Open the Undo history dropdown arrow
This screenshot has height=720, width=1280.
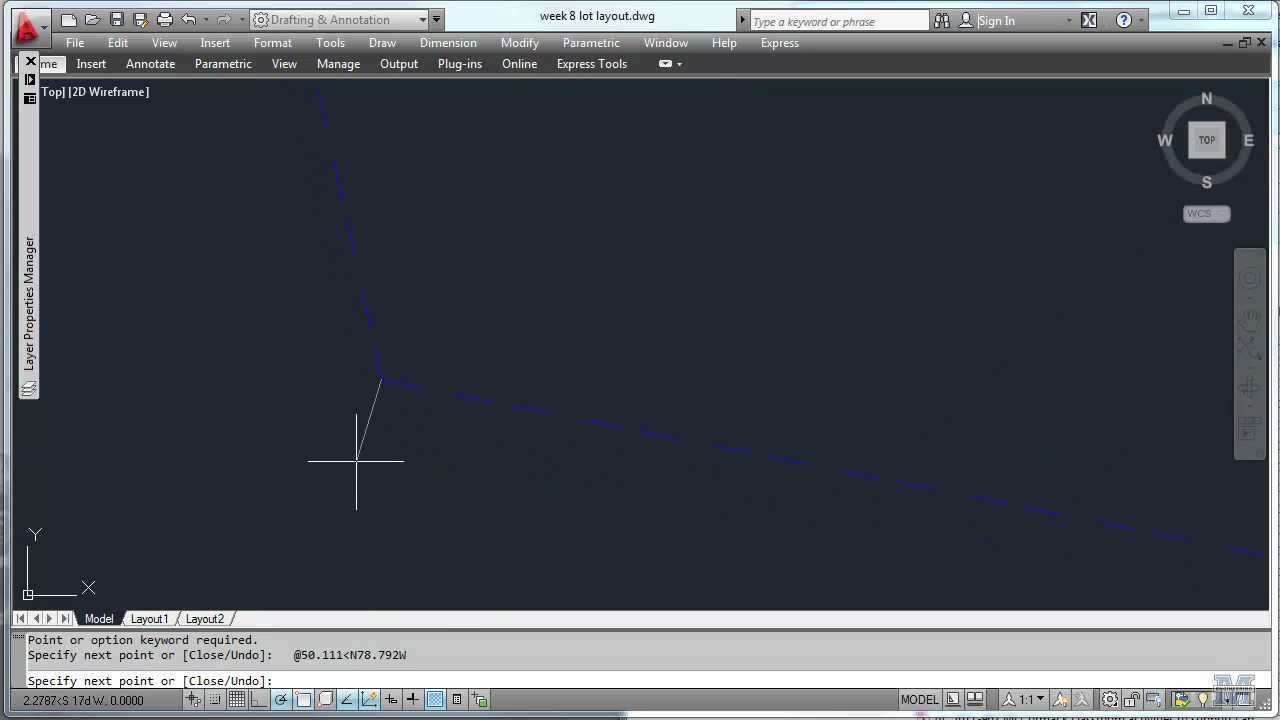coord(206,20)
